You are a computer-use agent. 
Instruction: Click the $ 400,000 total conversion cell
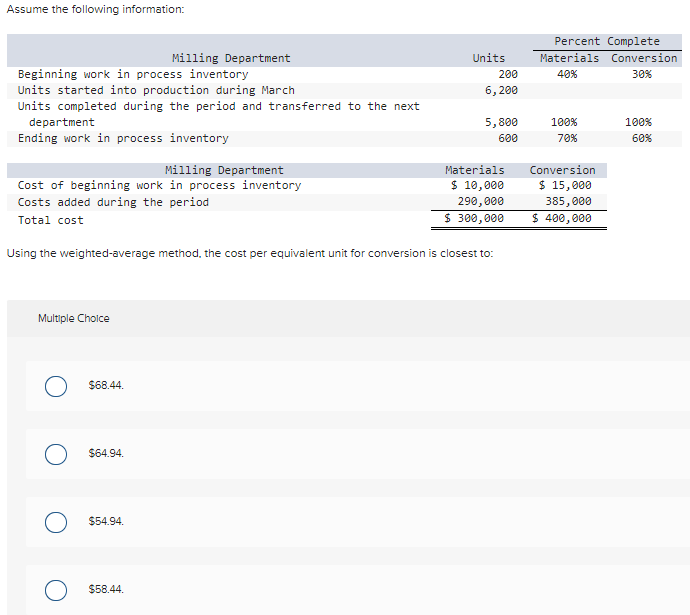(562, 218)
